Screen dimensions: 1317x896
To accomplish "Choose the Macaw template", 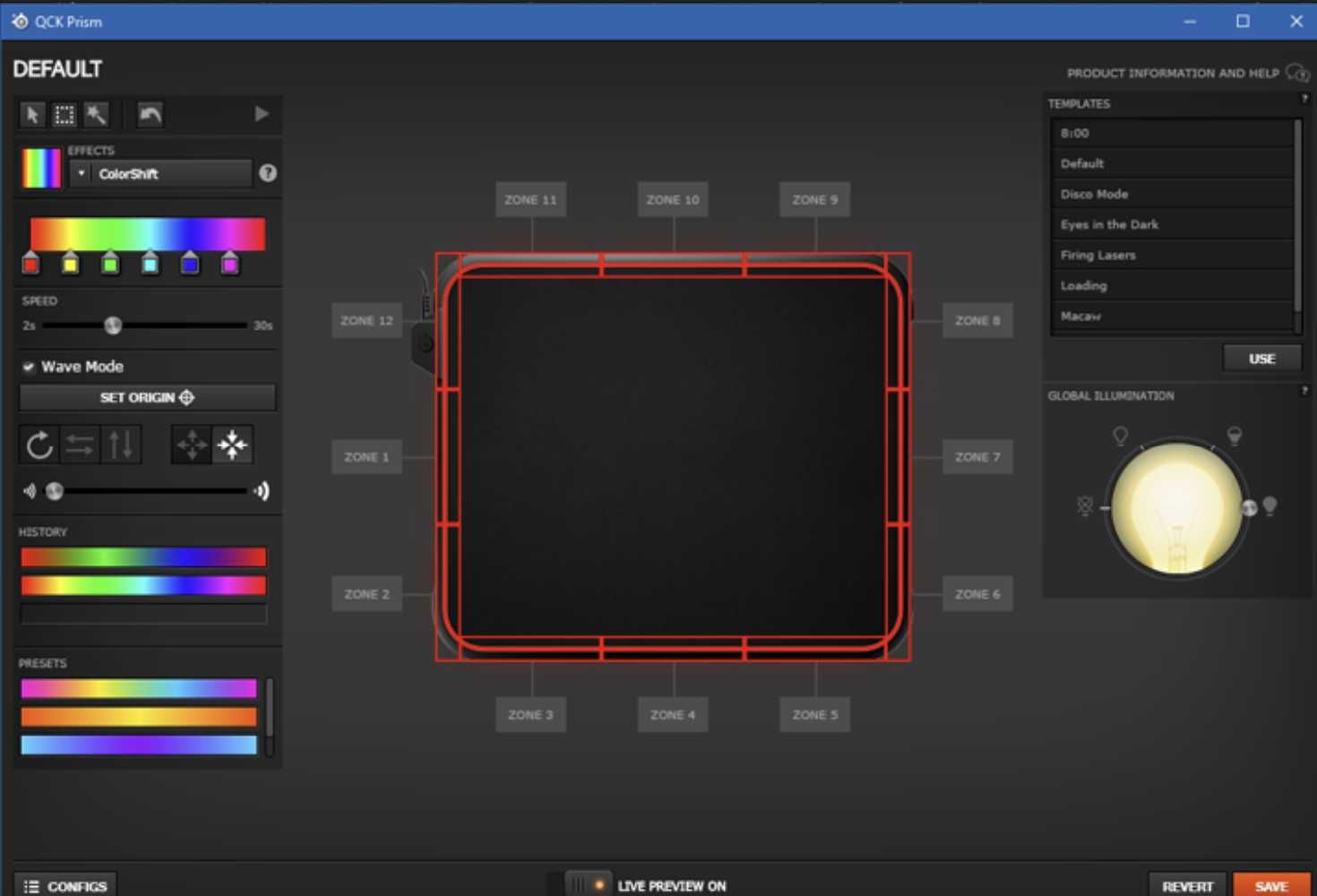I will click(1172, 315).
